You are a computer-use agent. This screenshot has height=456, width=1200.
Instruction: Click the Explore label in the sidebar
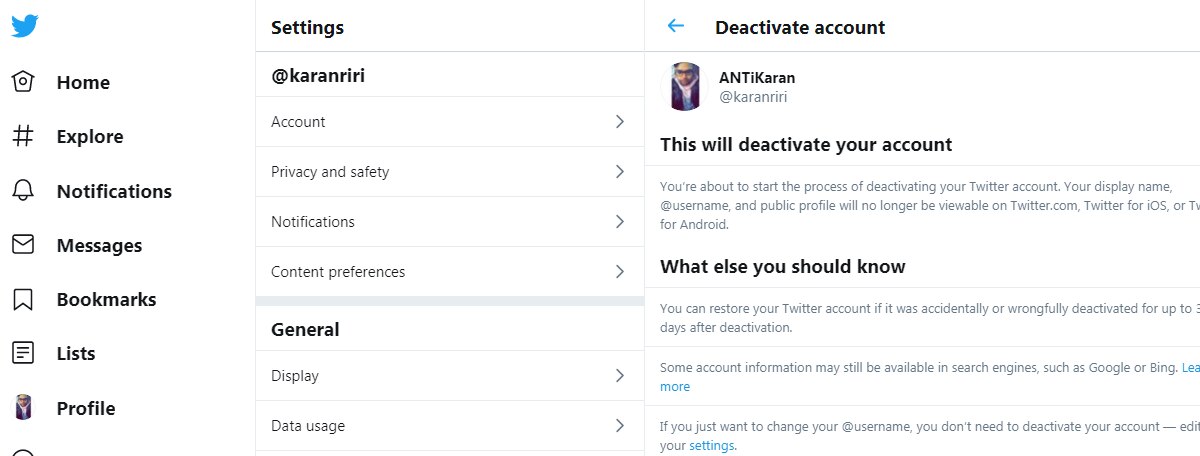click(90, 137)
